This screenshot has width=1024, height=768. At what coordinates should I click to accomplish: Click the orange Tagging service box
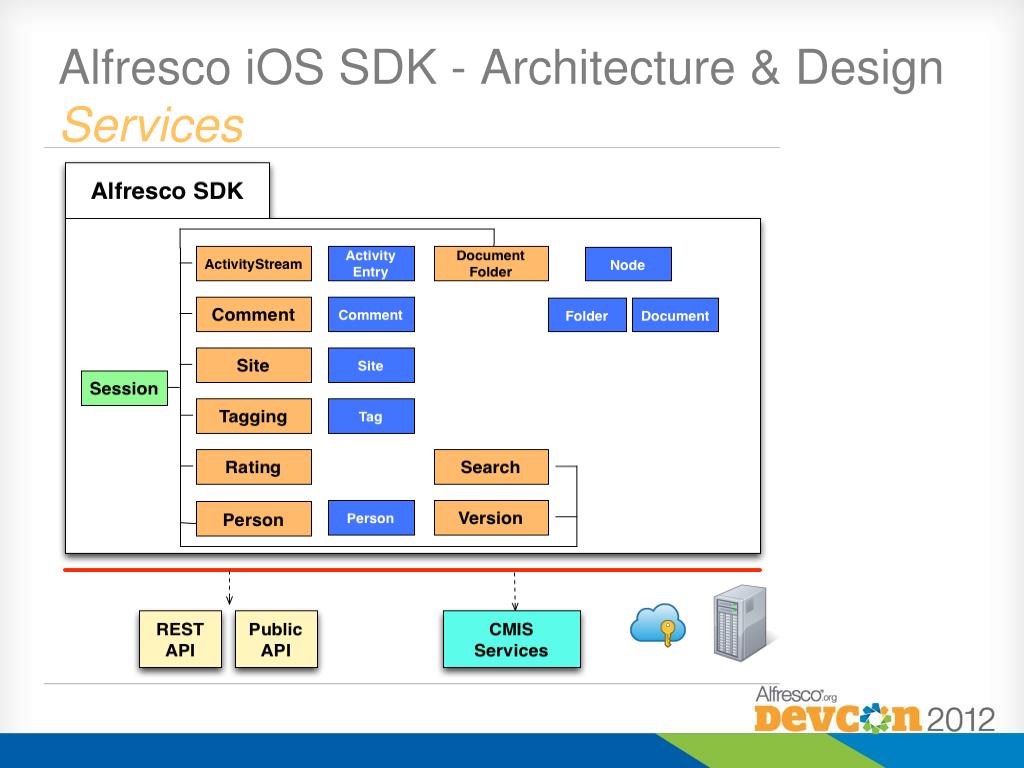pos(253,416)
